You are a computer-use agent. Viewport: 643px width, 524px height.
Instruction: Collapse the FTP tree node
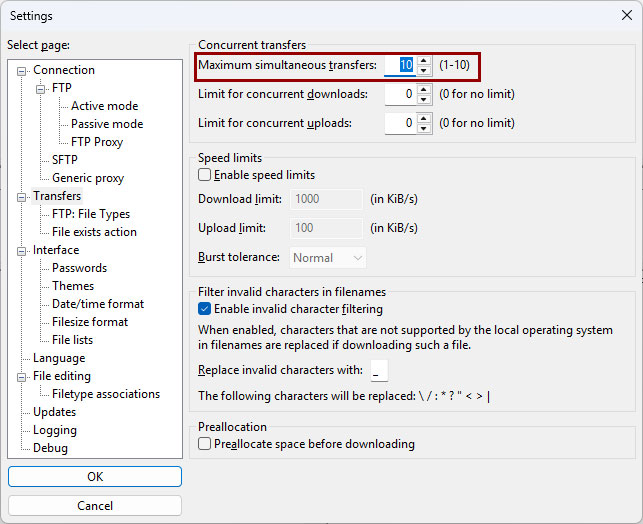pos(40,89)
